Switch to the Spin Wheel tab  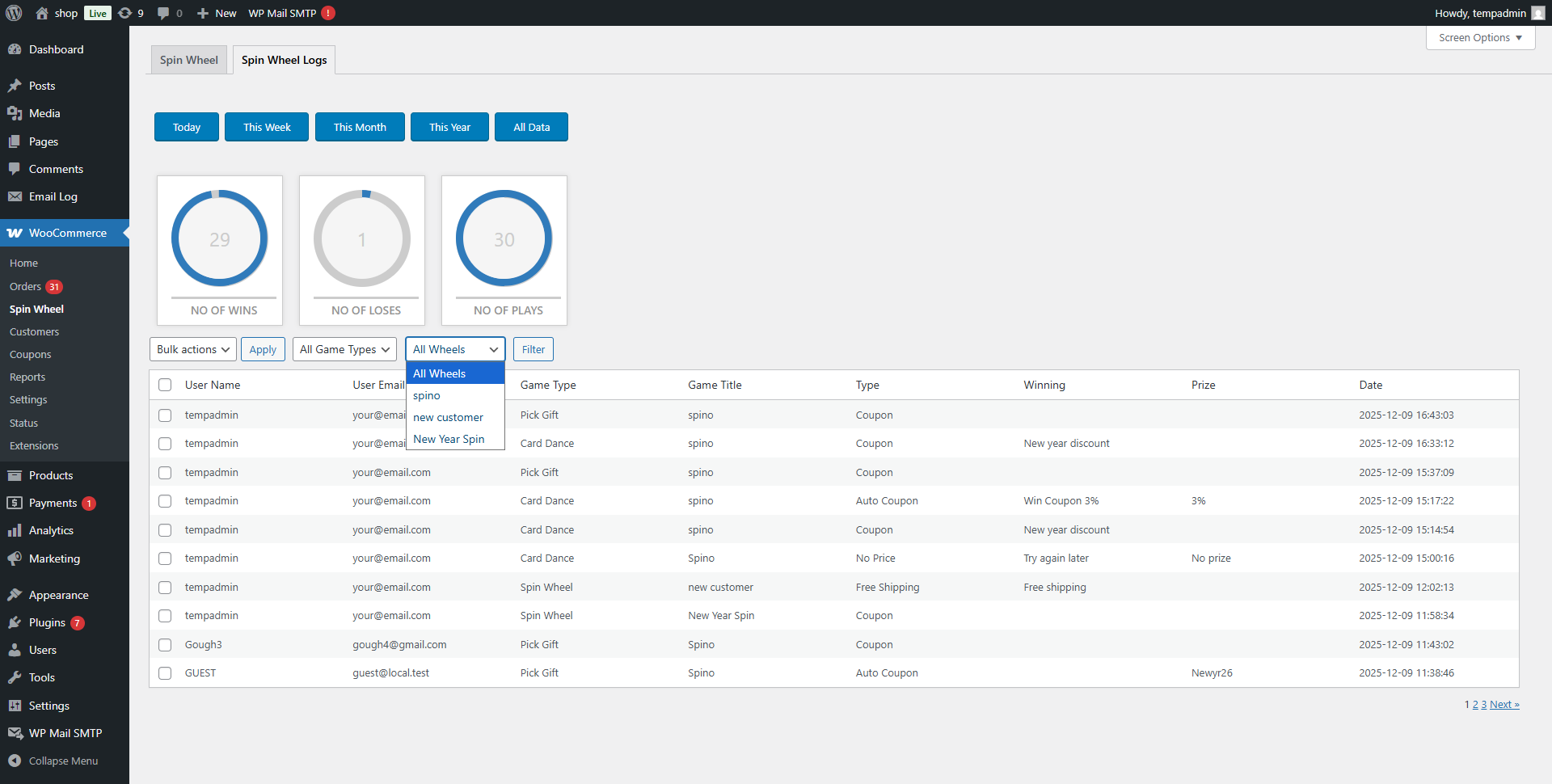point(189,60)
